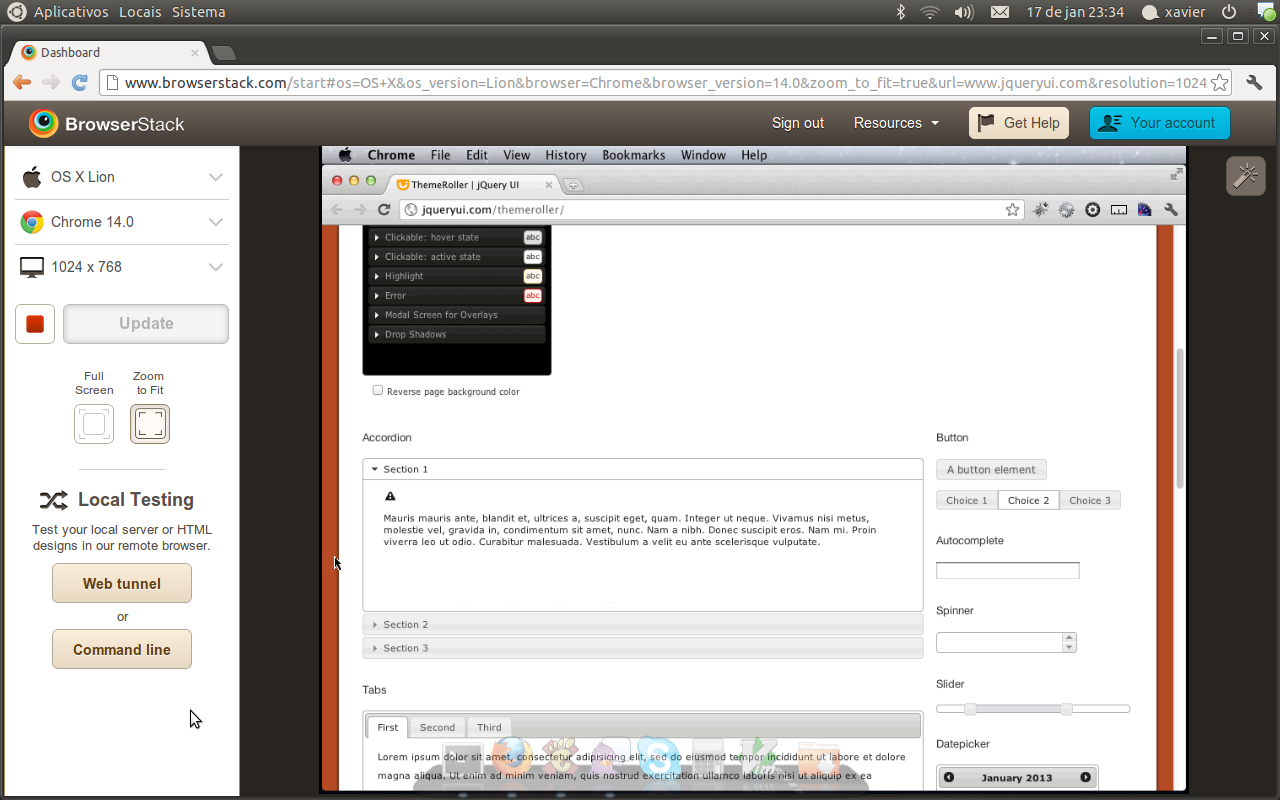Reload page in the outer browser
The width and height of the screenshot is (1280, 800).
pyautogui.click(x=80, y=83)
